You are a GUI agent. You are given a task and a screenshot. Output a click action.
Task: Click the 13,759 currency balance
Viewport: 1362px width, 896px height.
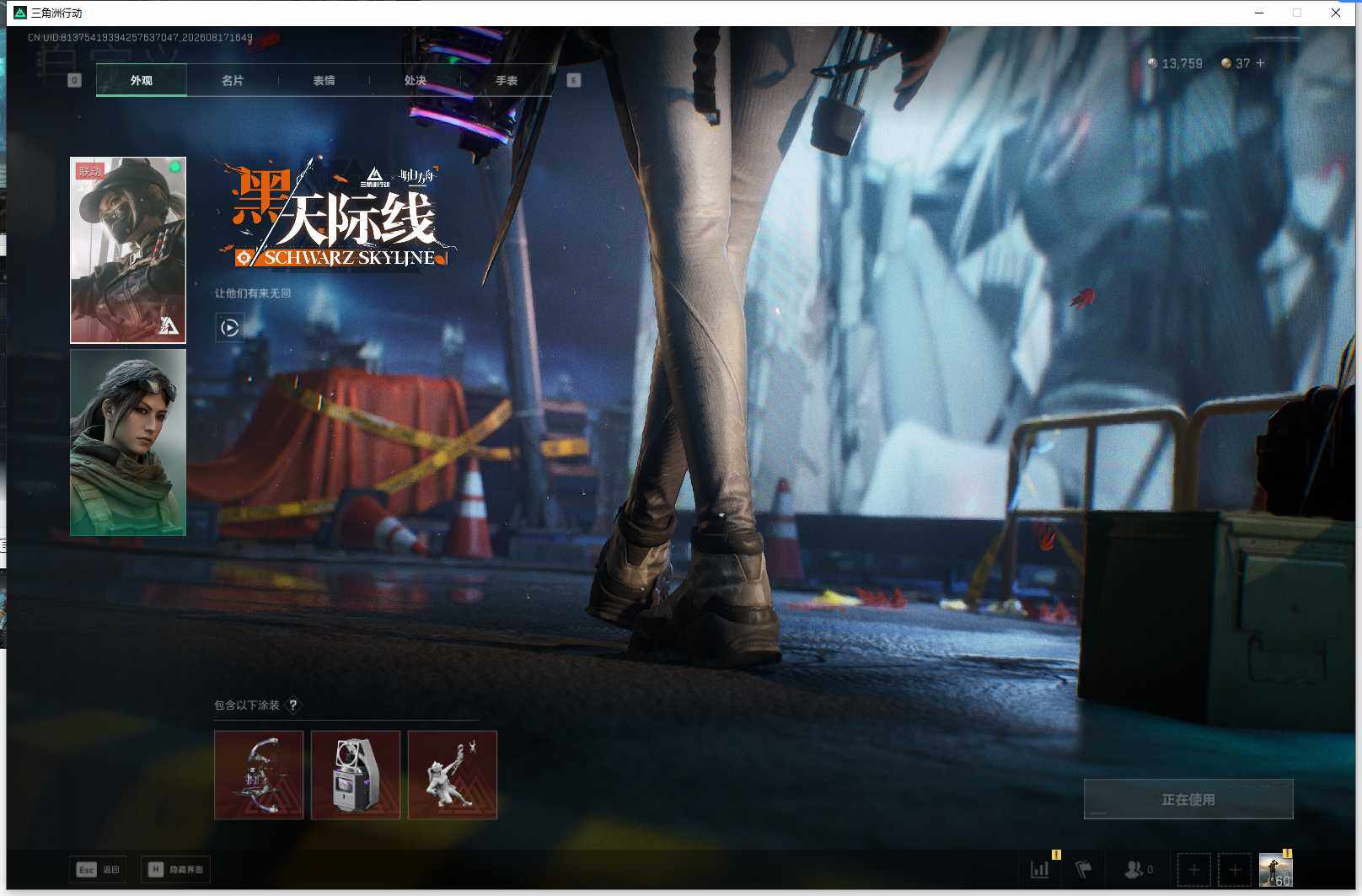(x=1176, y=63)
